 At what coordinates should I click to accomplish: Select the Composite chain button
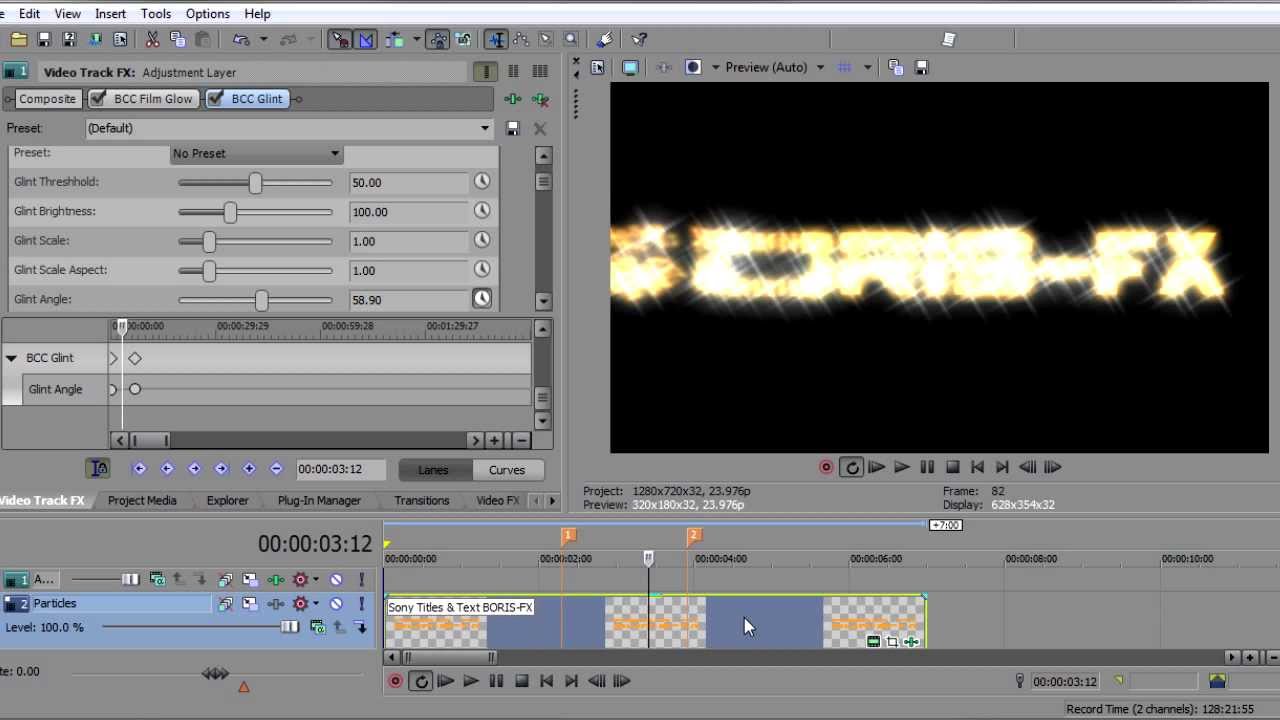(47, 99)
